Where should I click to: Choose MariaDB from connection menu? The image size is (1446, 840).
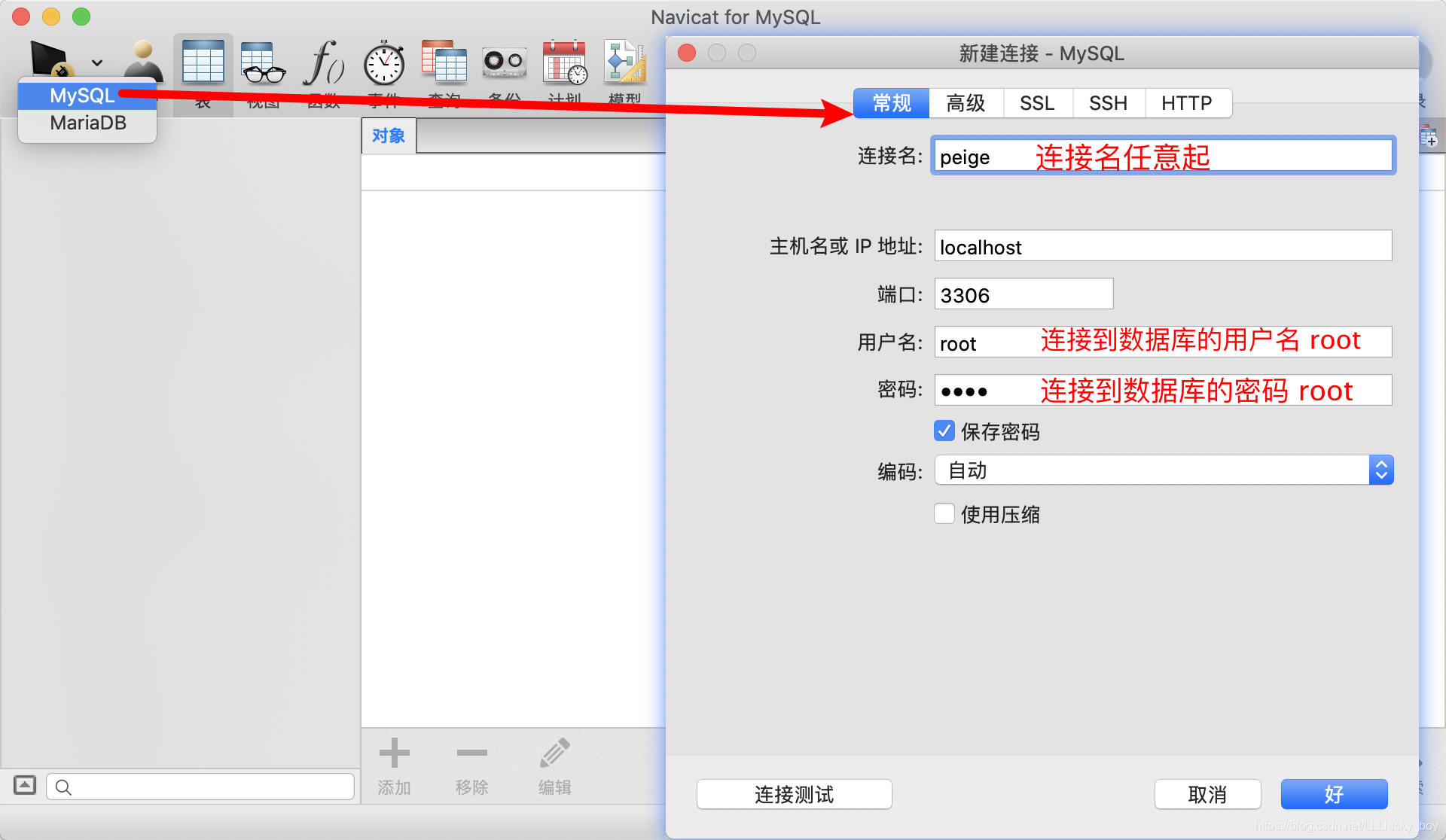click(88, 123)
